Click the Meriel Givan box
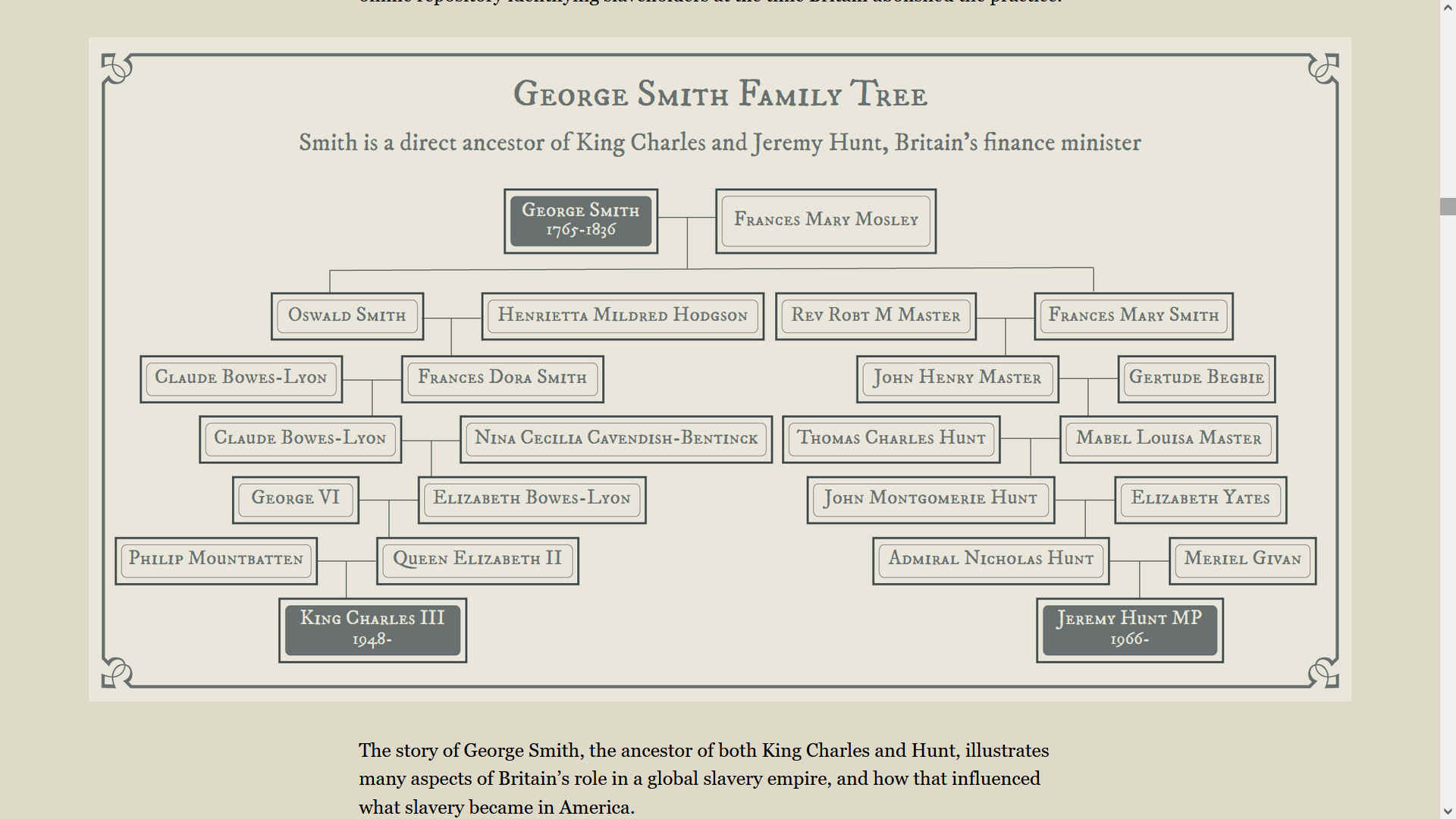 (1243, 560)
